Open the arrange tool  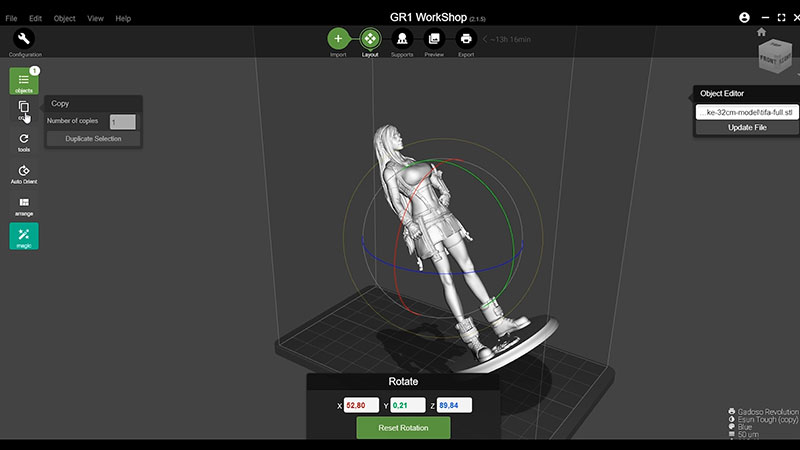pyautogui.click(x=24, y=204)
